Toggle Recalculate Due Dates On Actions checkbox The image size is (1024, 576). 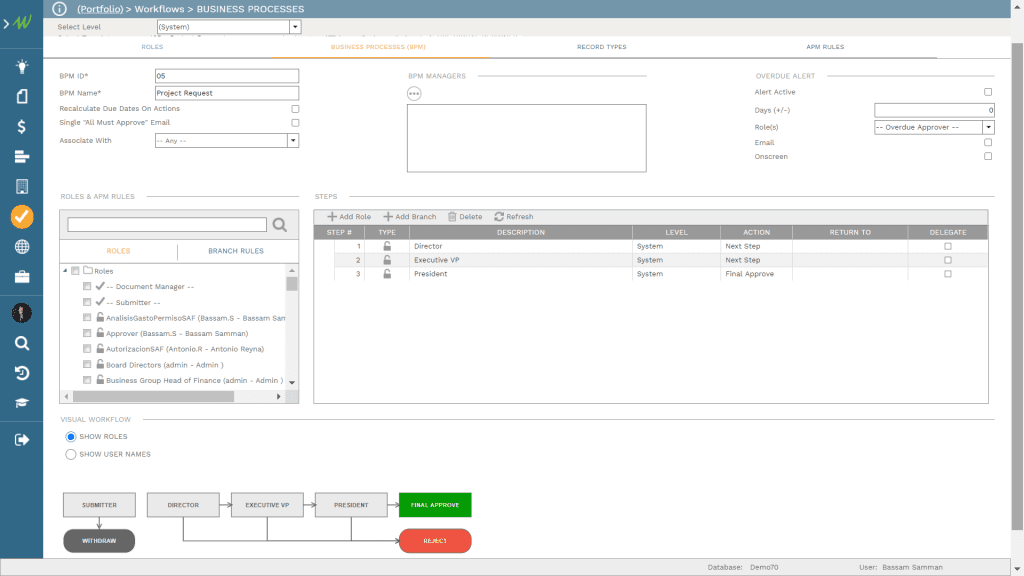click(295, 109)
